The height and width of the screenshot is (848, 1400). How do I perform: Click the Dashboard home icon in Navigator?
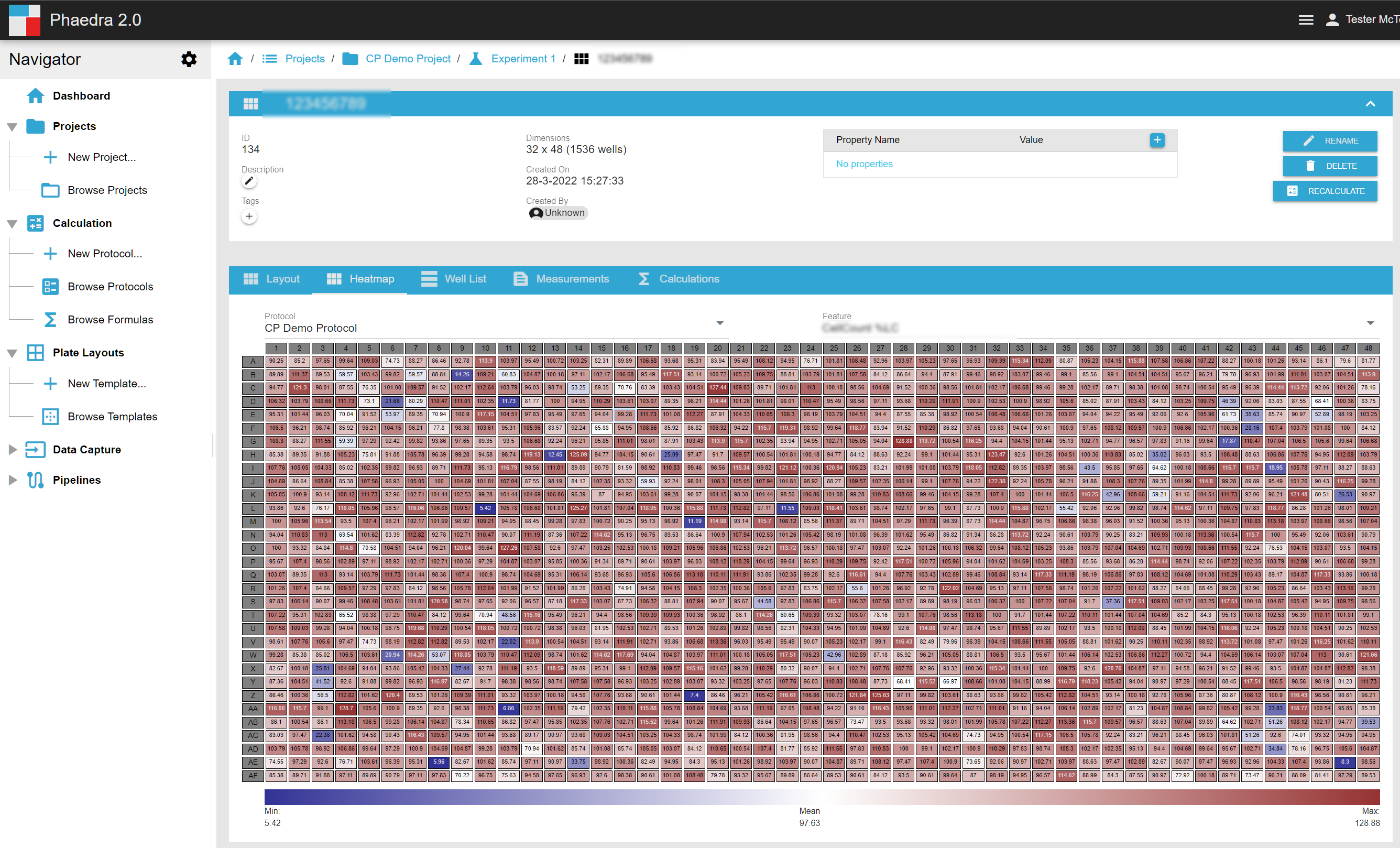coord(35,95)
